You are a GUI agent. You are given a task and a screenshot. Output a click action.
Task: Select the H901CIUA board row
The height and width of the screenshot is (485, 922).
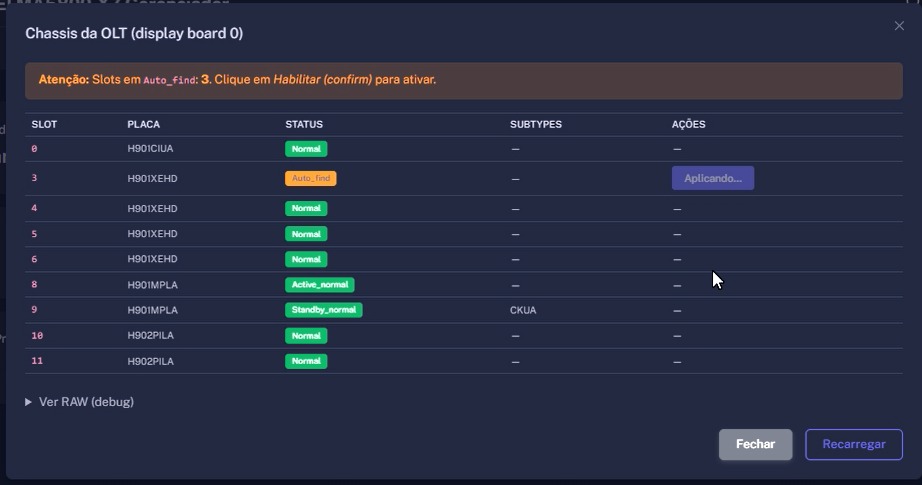coord(152,149)
